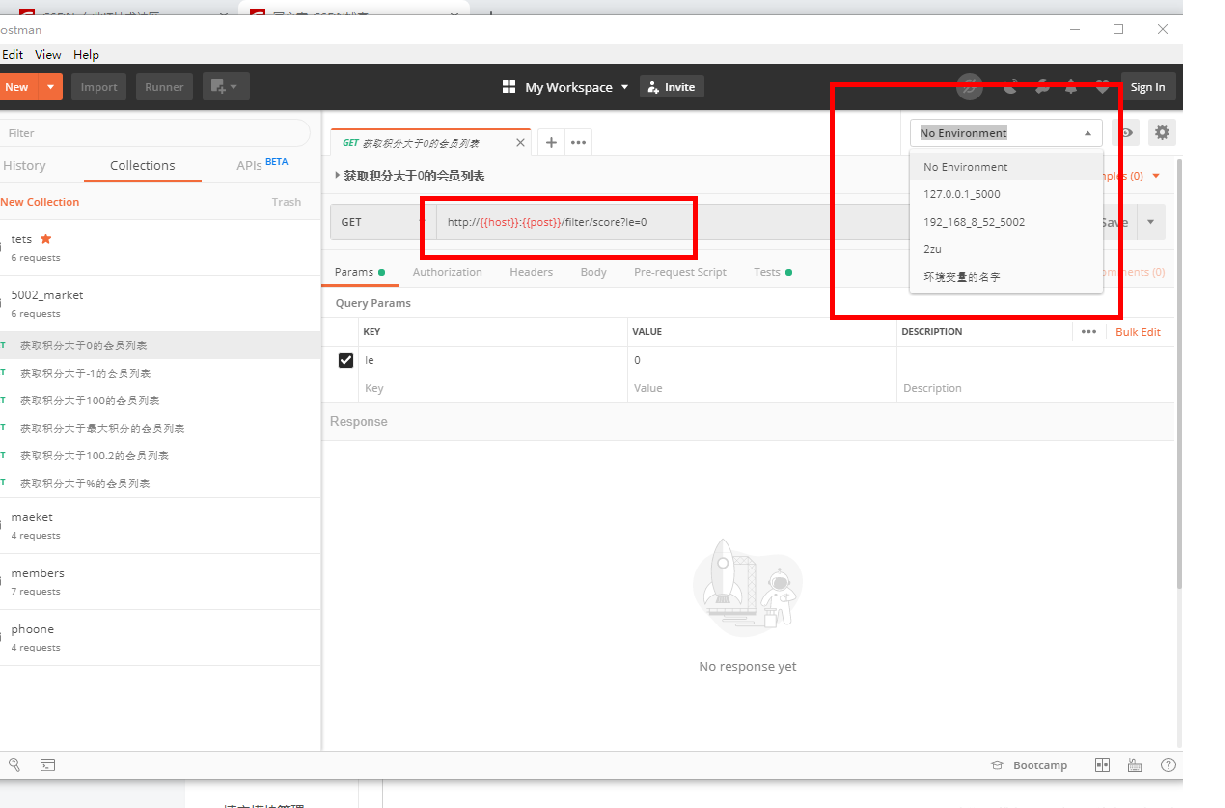Open the Help icon in the status bar
The width and height of the screenshot is (1225, 808).
point(1168,765)
